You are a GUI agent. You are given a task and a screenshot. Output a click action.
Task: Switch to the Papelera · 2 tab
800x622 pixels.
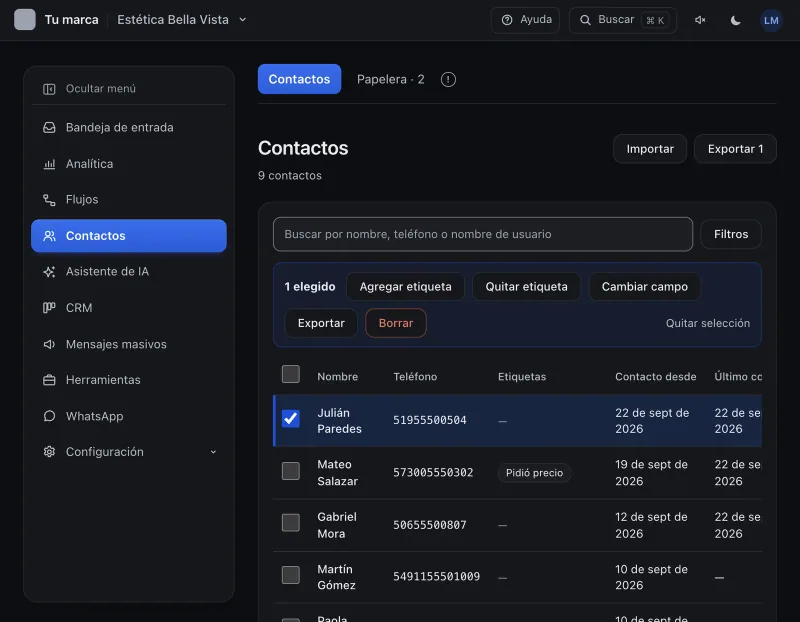390,80
